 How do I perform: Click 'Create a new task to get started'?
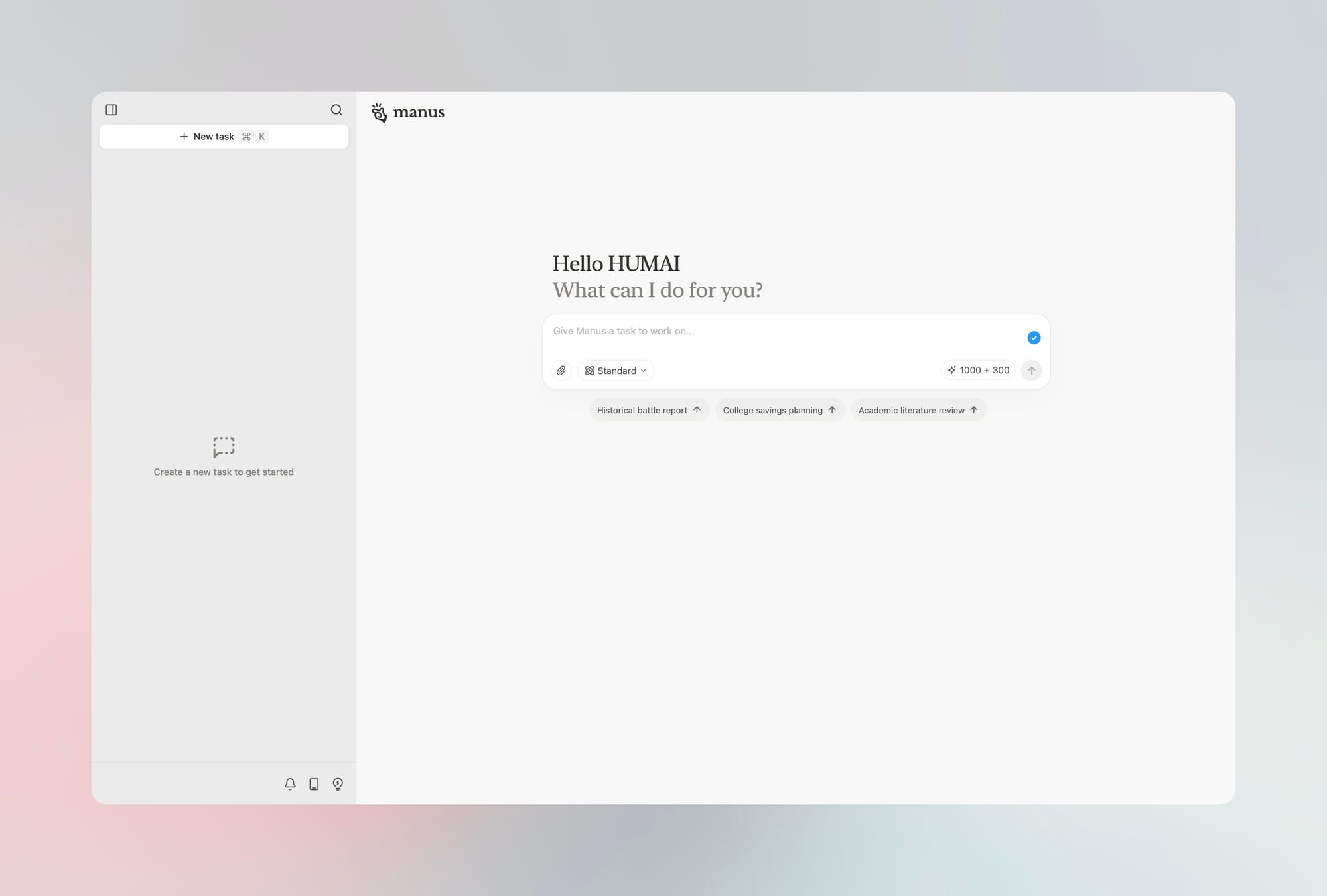click(224, 472)
